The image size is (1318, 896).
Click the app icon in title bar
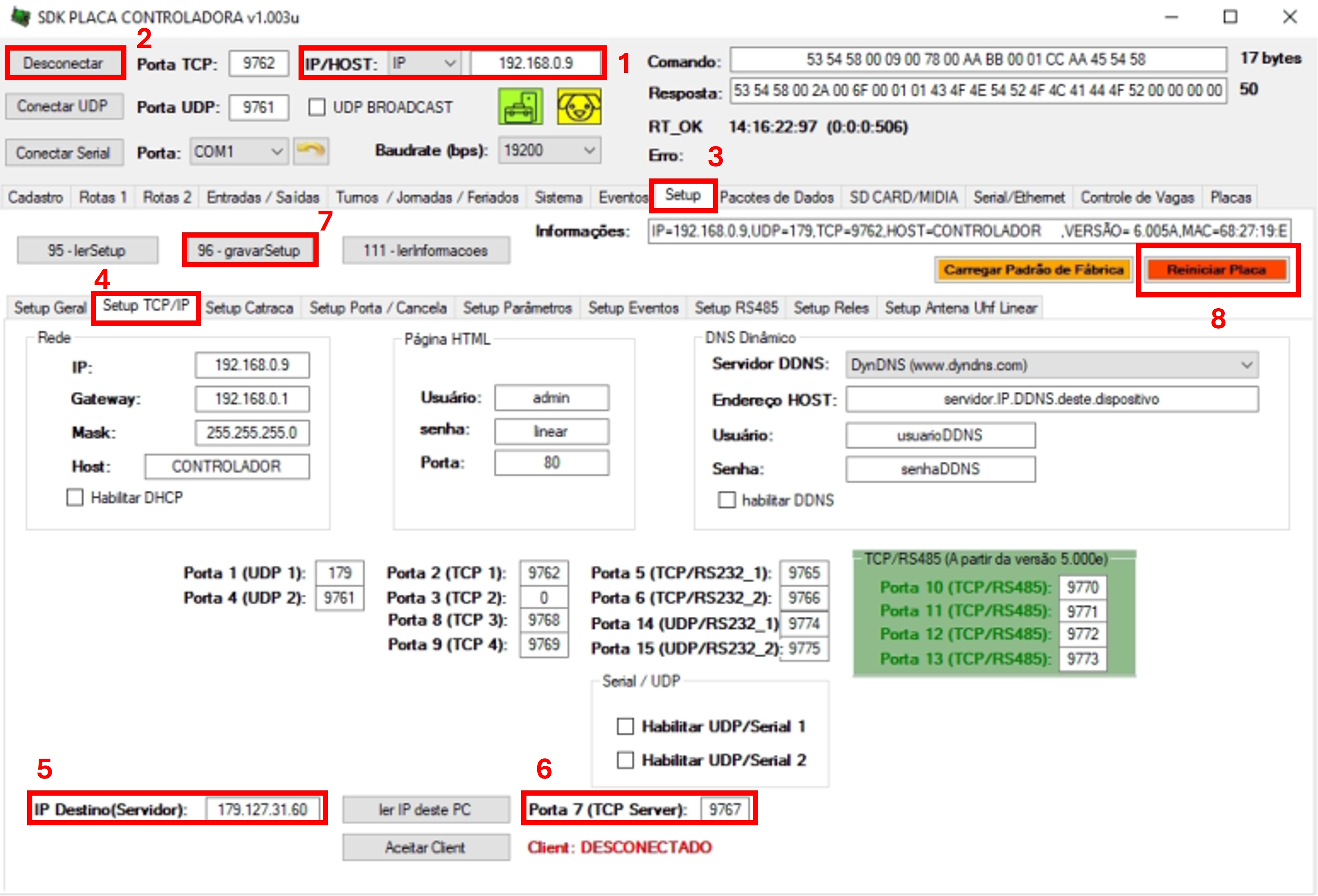tap(21, 17)
